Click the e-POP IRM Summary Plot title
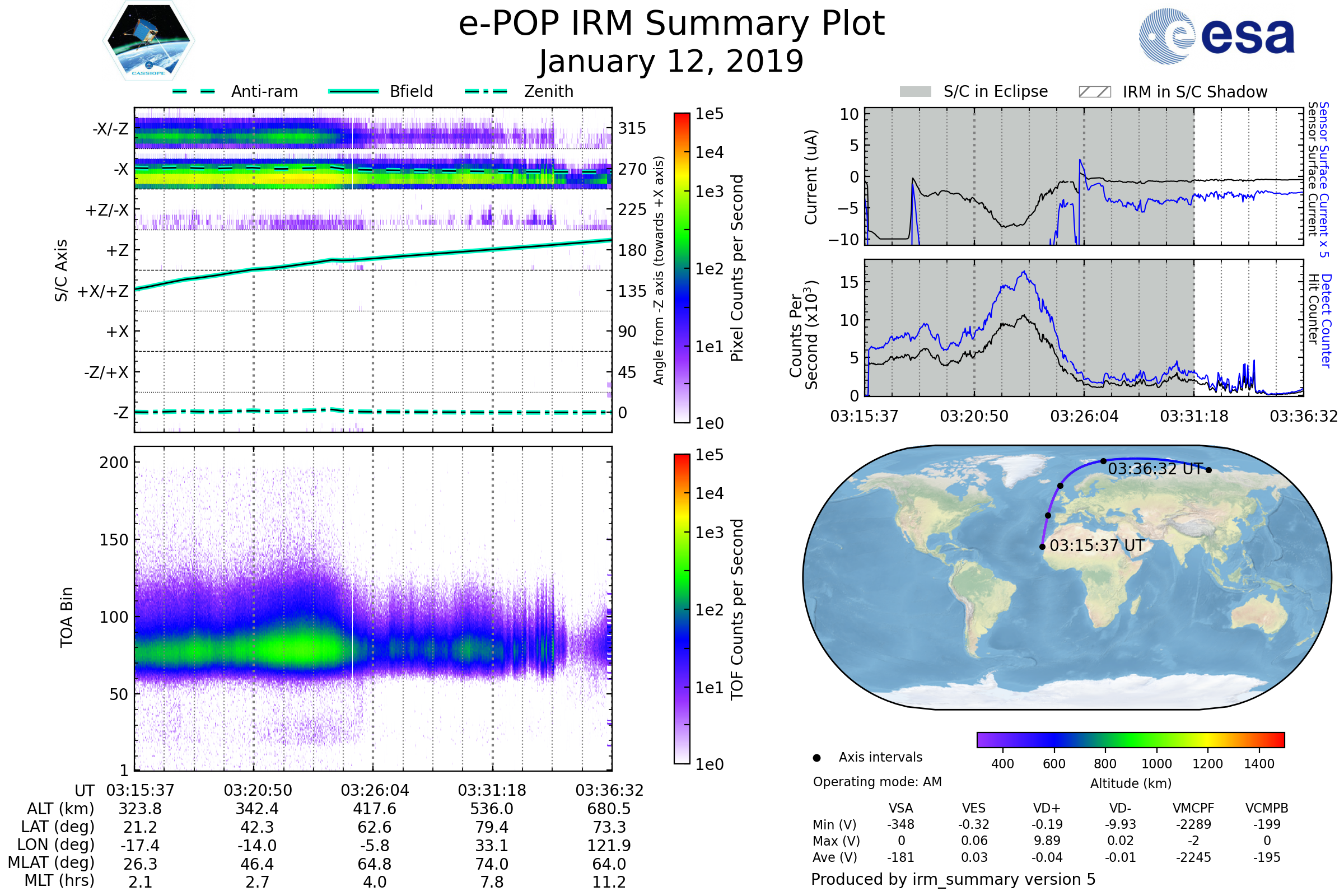 point(671,24)
